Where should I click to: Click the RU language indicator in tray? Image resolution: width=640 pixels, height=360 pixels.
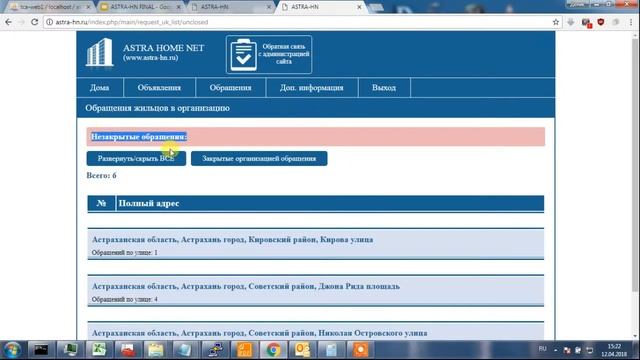pyautogui.click(x=542, y=349)
